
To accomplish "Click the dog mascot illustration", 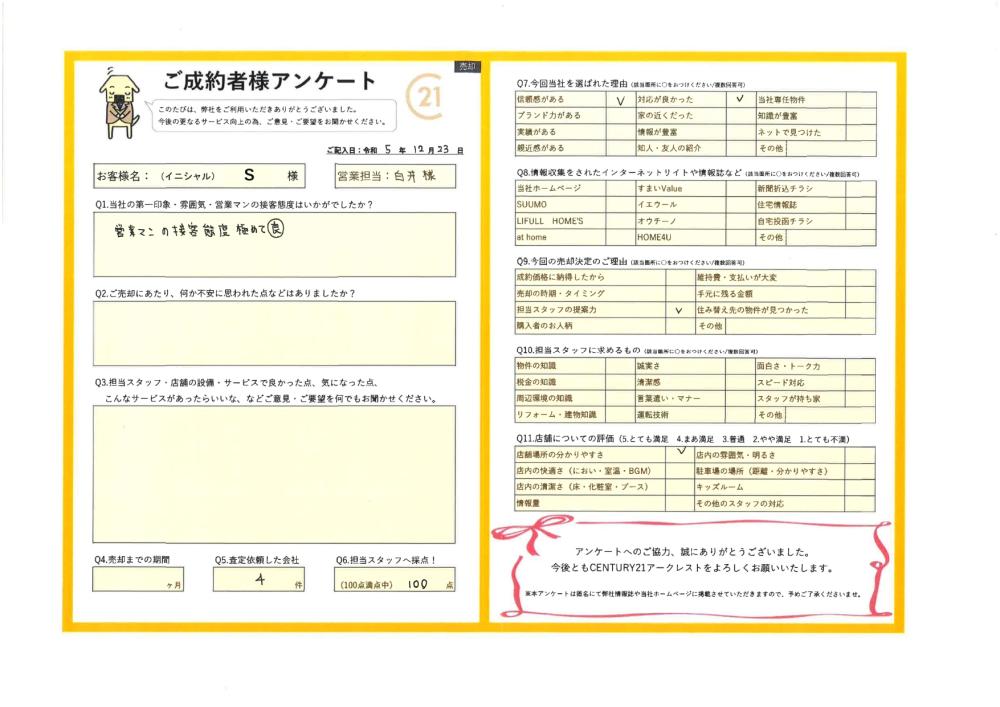I will [118, 102].
